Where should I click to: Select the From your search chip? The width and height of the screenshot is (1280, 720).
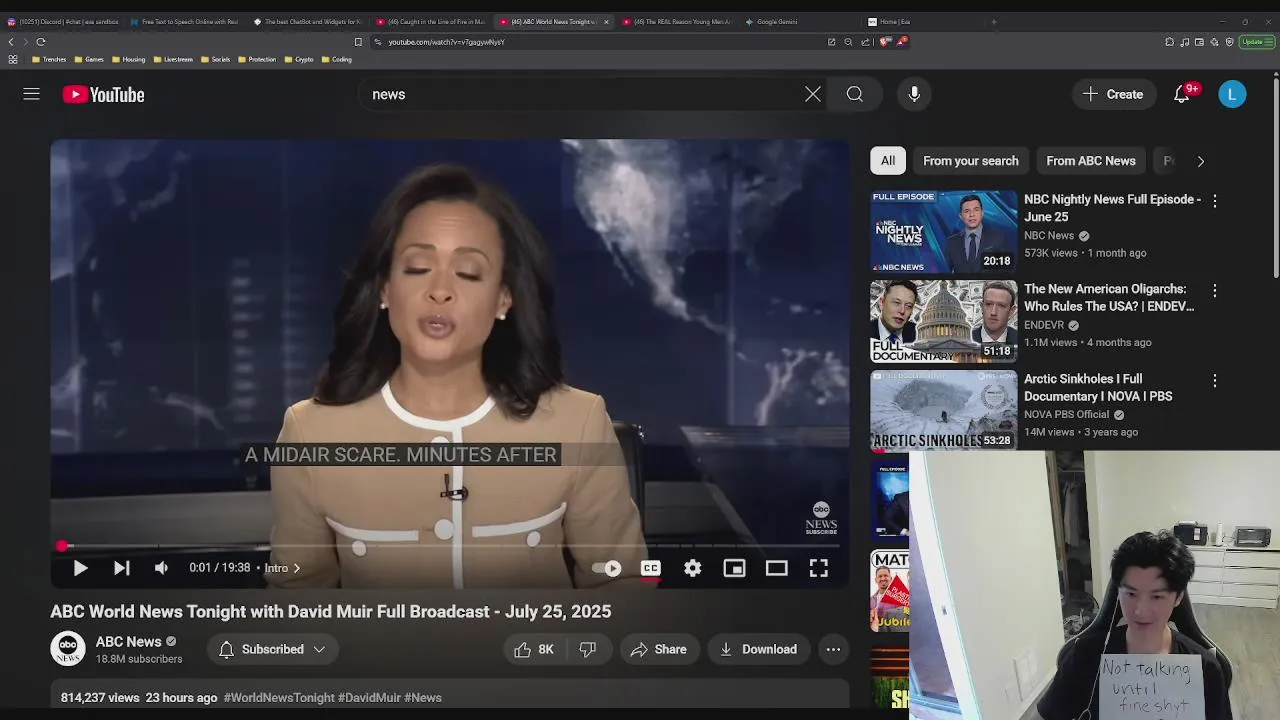(x=970, y=161)
